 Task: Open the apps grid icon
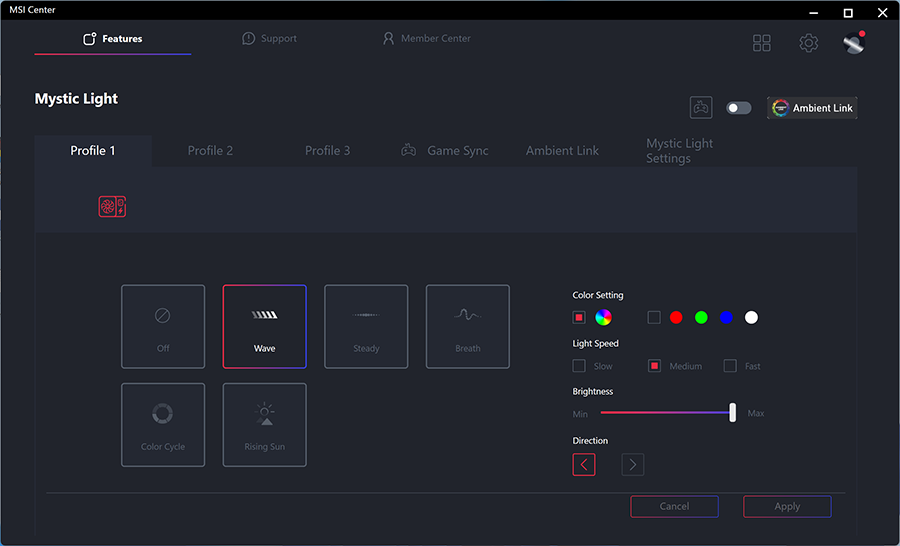pos(762,42)
